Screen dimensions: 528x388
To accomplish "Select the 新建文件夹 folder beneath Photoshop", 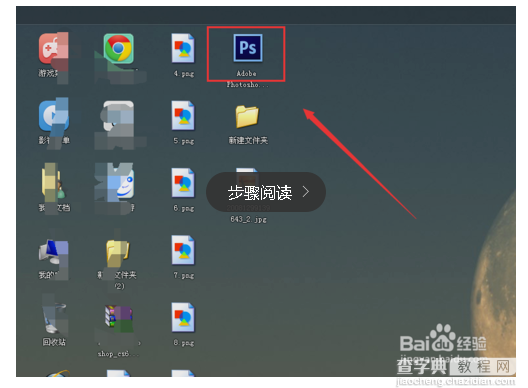I will point(247,117).
